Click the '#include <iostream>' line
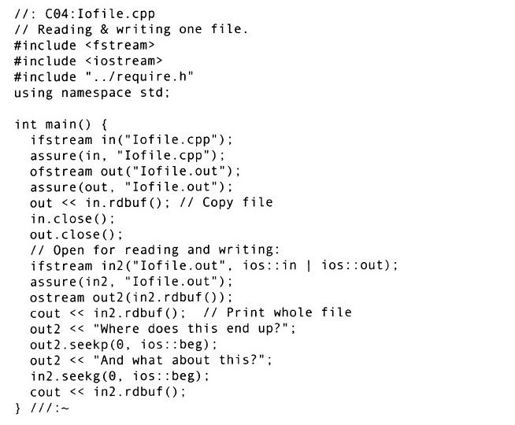This screenshot has width=515, height=425. [88, 61]
